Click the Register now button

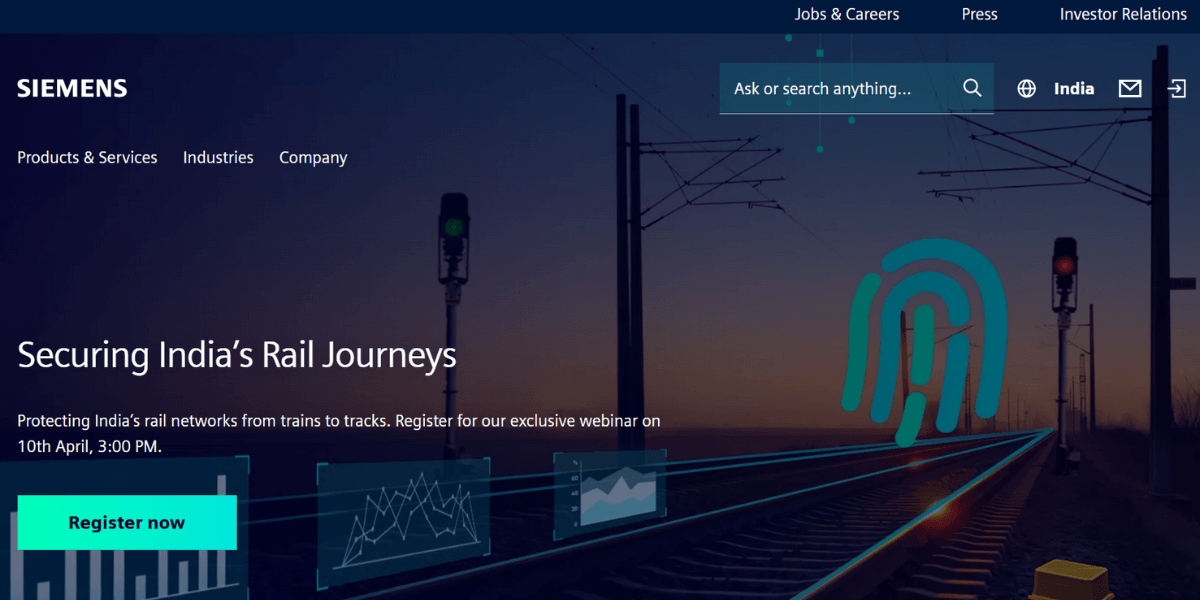click(127, 522)
